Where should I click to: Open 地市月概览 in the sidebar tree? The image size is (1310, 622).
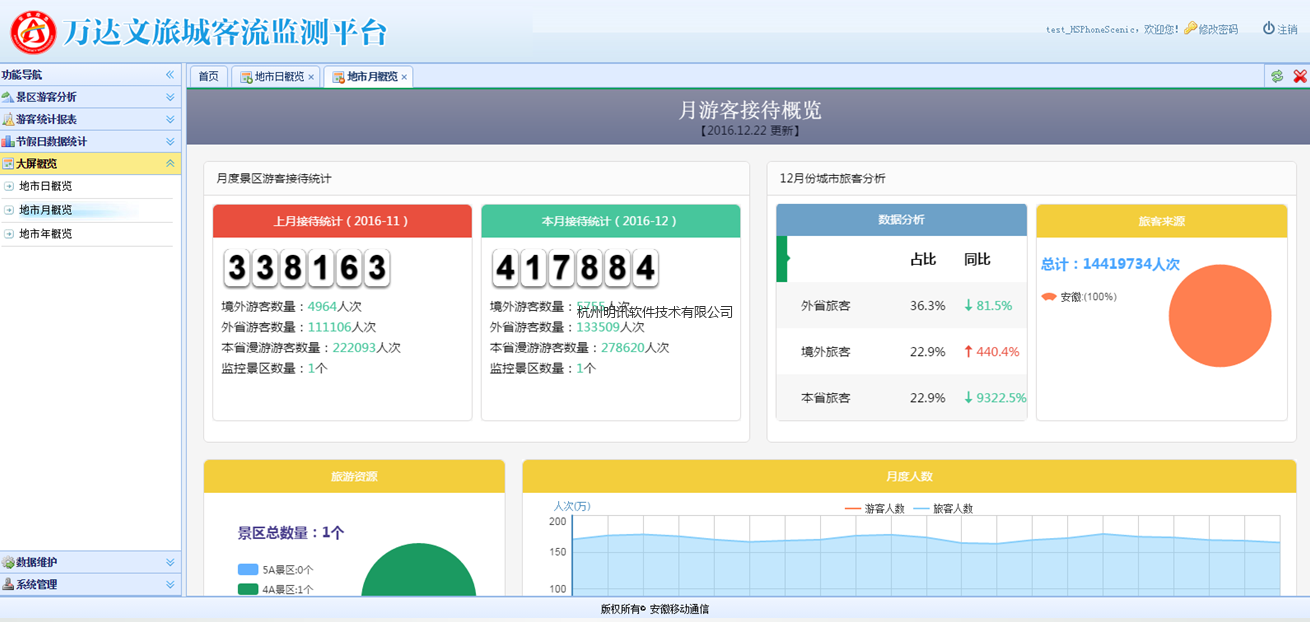point(46,210)
